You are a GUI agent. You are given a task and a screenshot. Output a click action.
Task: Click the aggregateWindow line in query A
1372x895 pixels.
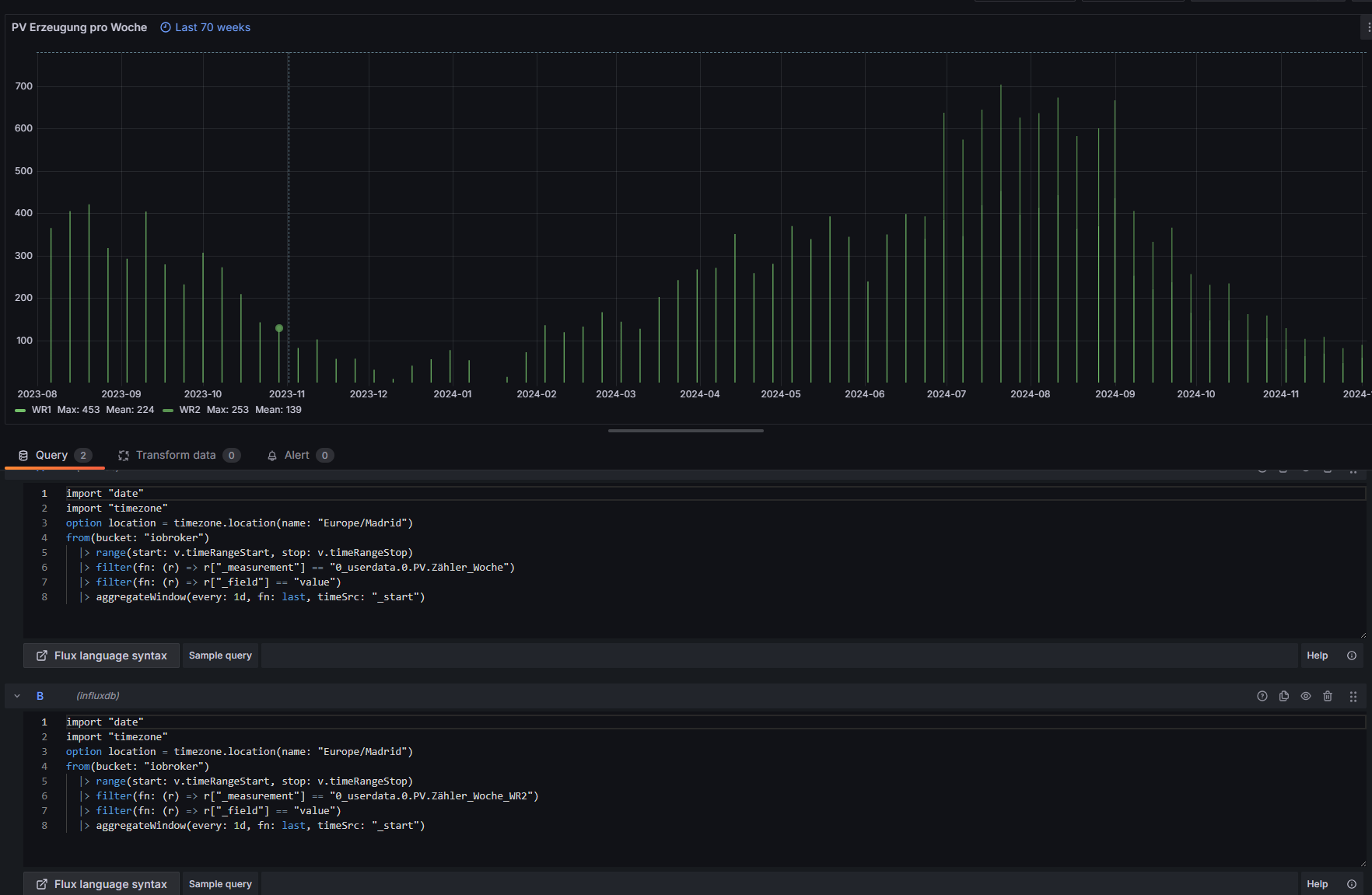(252, 597)
